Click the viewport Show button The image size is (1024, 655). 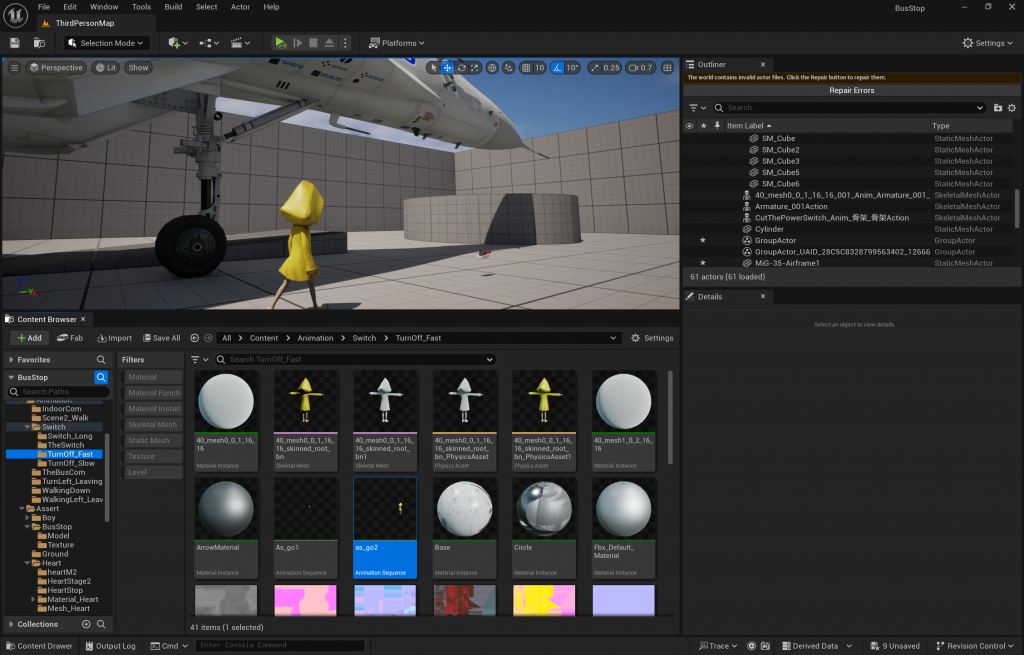tap(138, 67)
